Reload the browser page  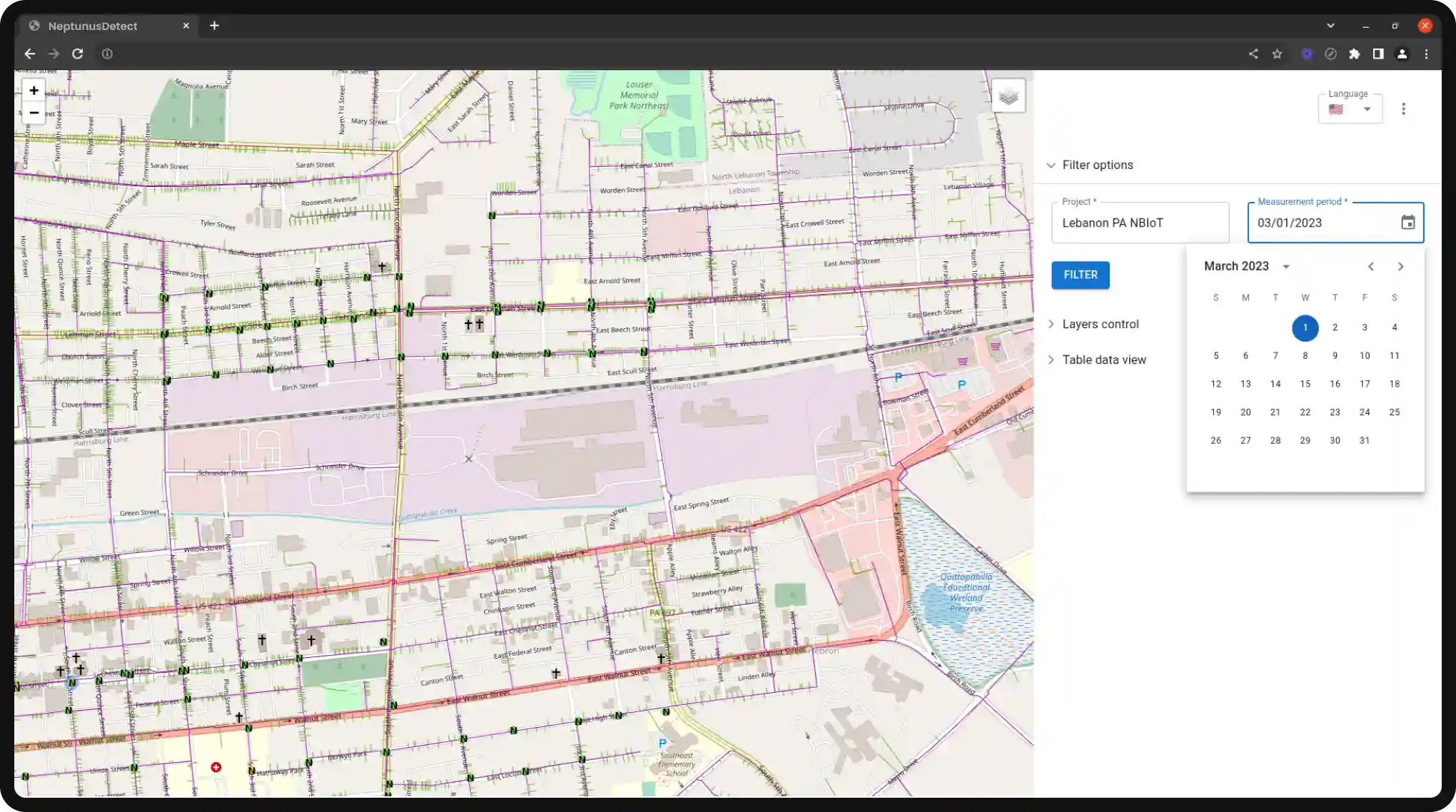[78, 54]
